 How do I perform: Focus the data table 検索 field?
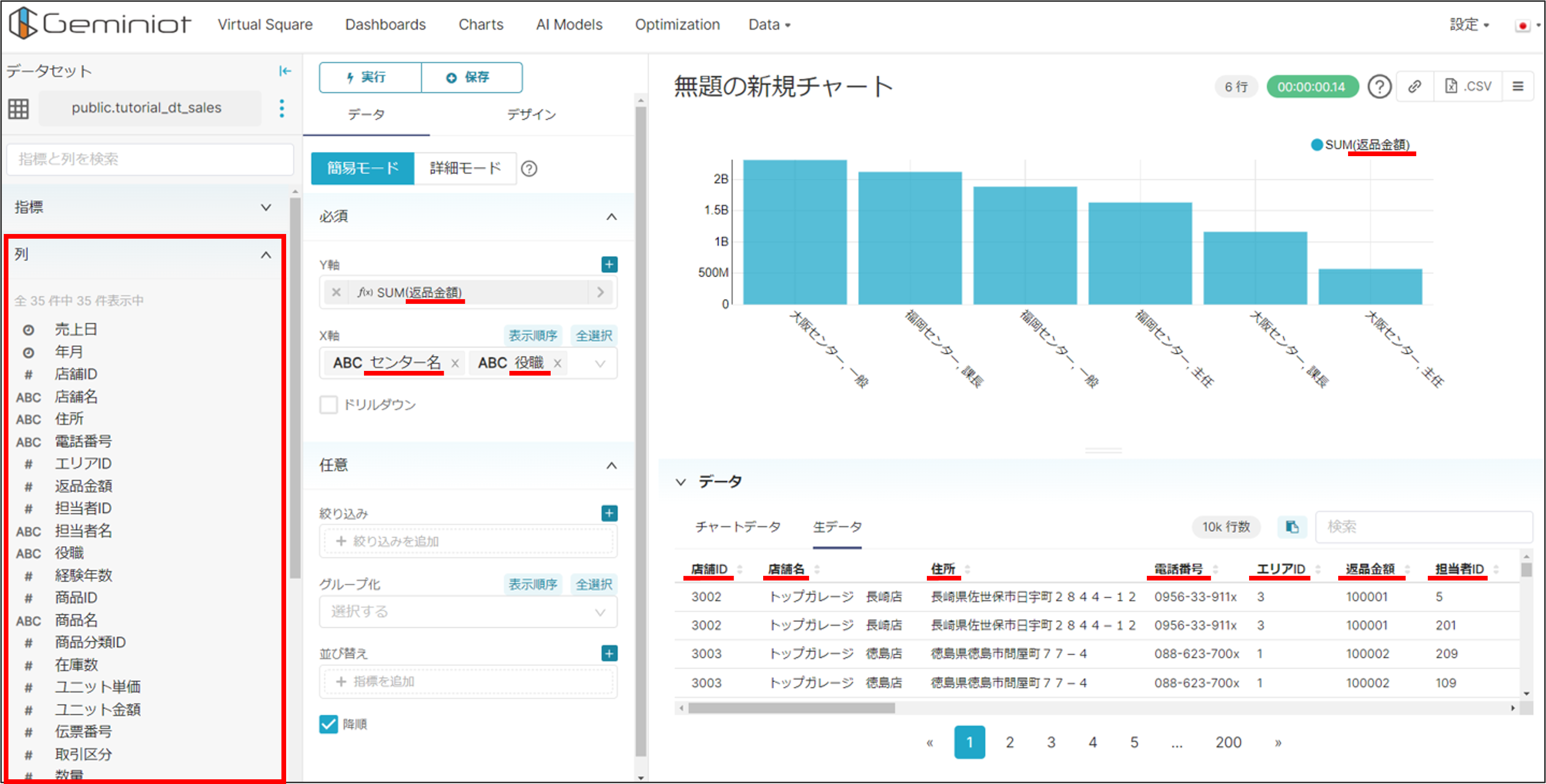(x=1424, y=527)
